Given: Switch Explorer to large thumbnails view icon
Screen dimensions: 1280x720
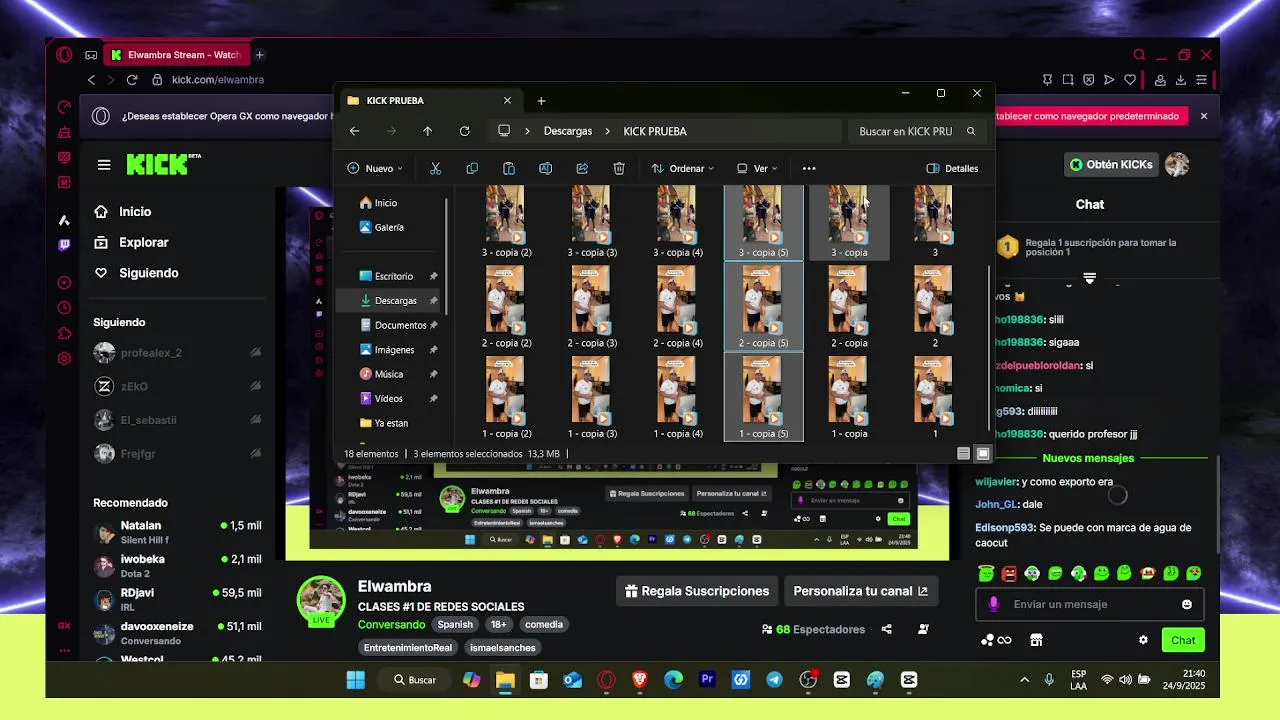Looking at the screenshot, I should coord(983,453).
